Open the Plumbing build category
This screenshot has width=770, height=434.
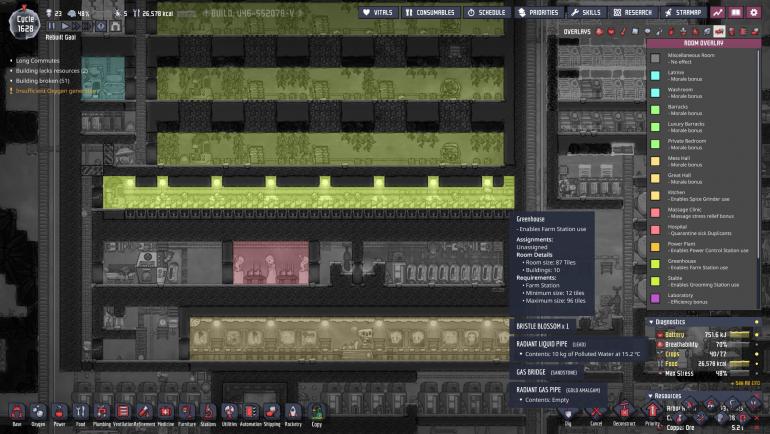tap(101, 411)
